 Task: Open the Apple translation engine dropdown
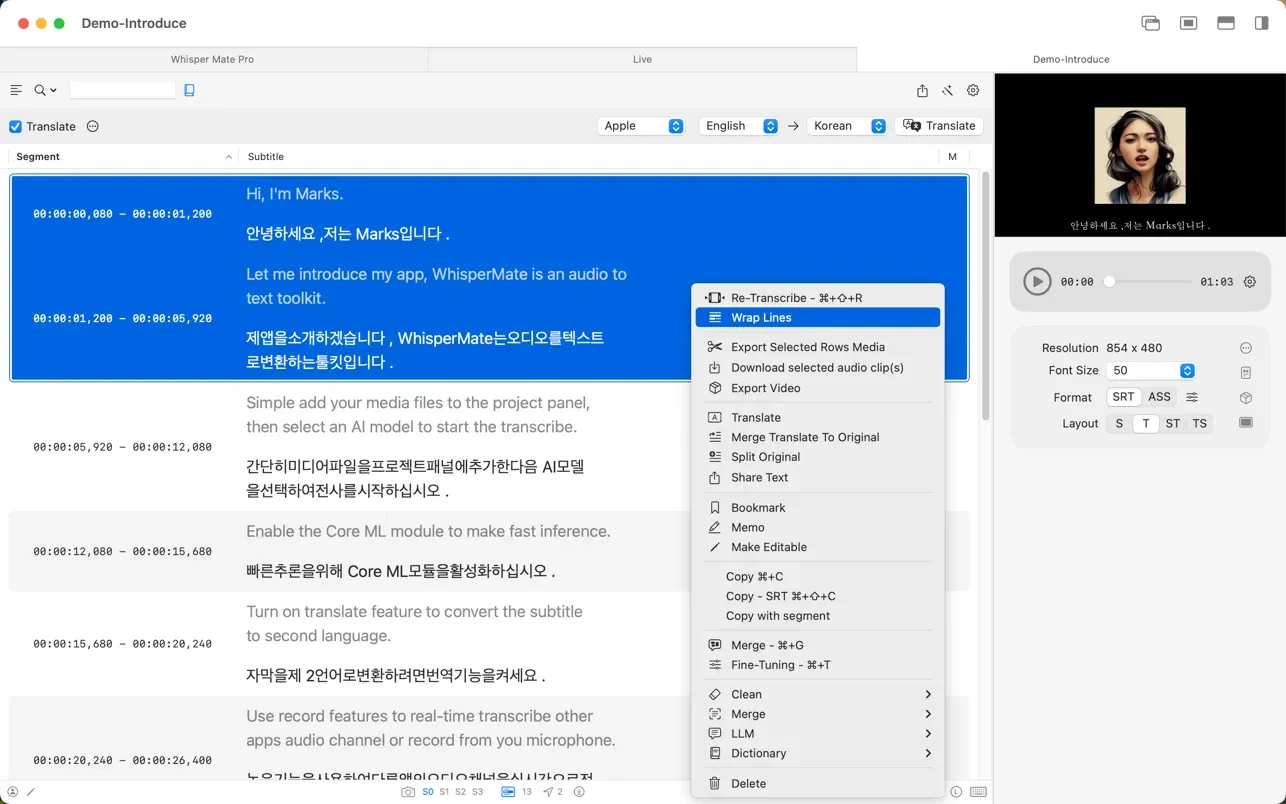(x=641, y=126)
